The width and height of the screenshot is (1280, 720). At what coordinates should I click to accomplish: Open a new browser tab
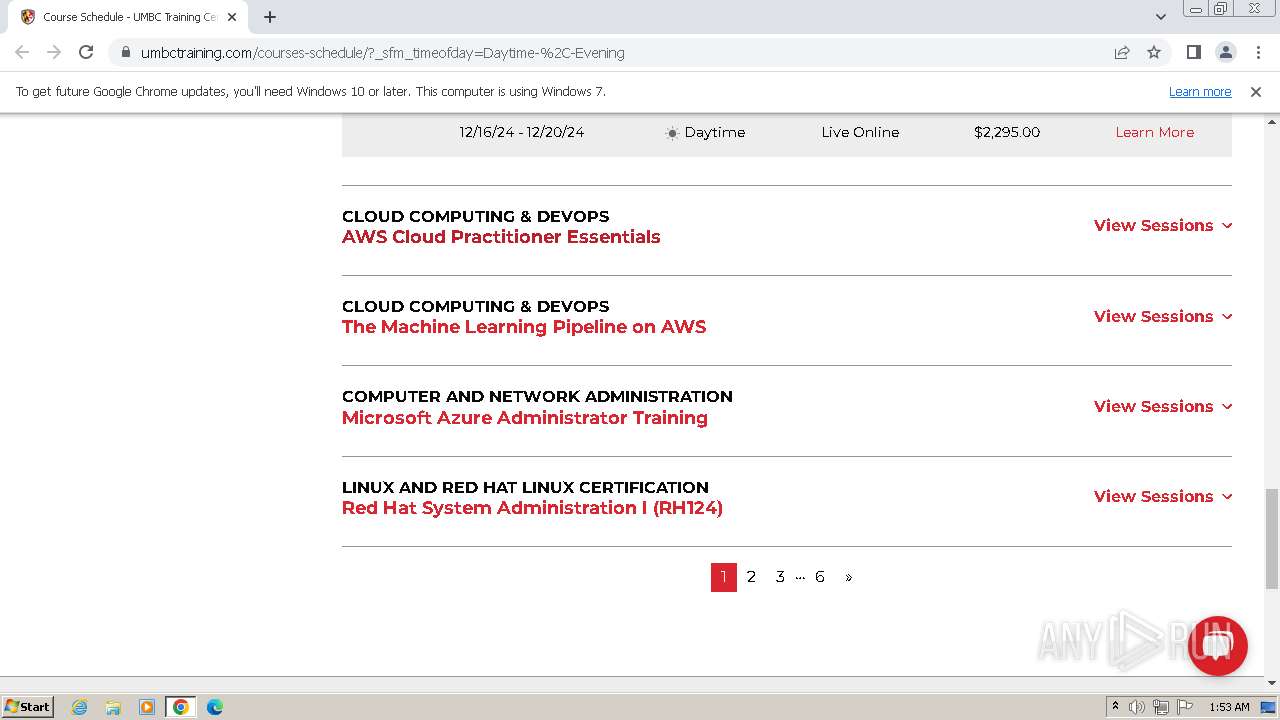(x=270, y=17)
